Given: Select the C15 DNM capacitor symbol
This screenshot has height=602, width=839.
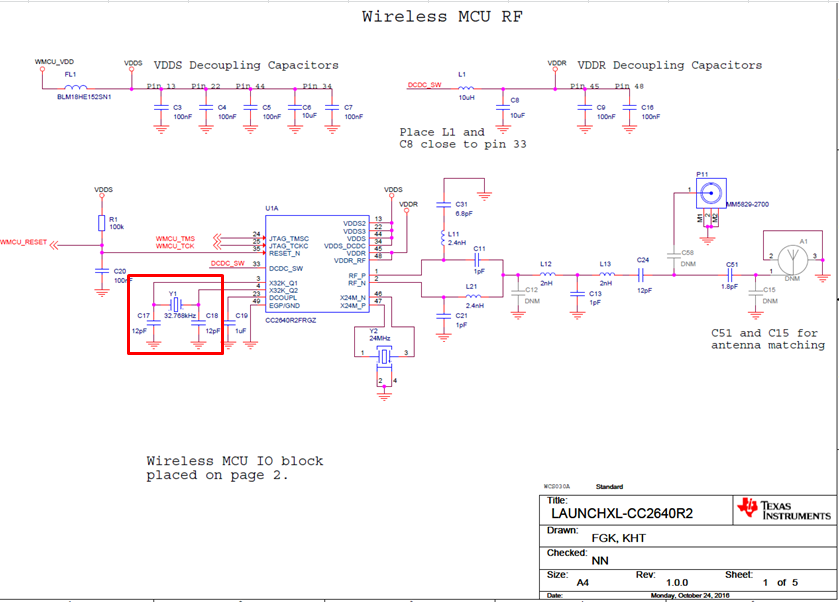Looking at the screenshot, I should click(756, 294).
